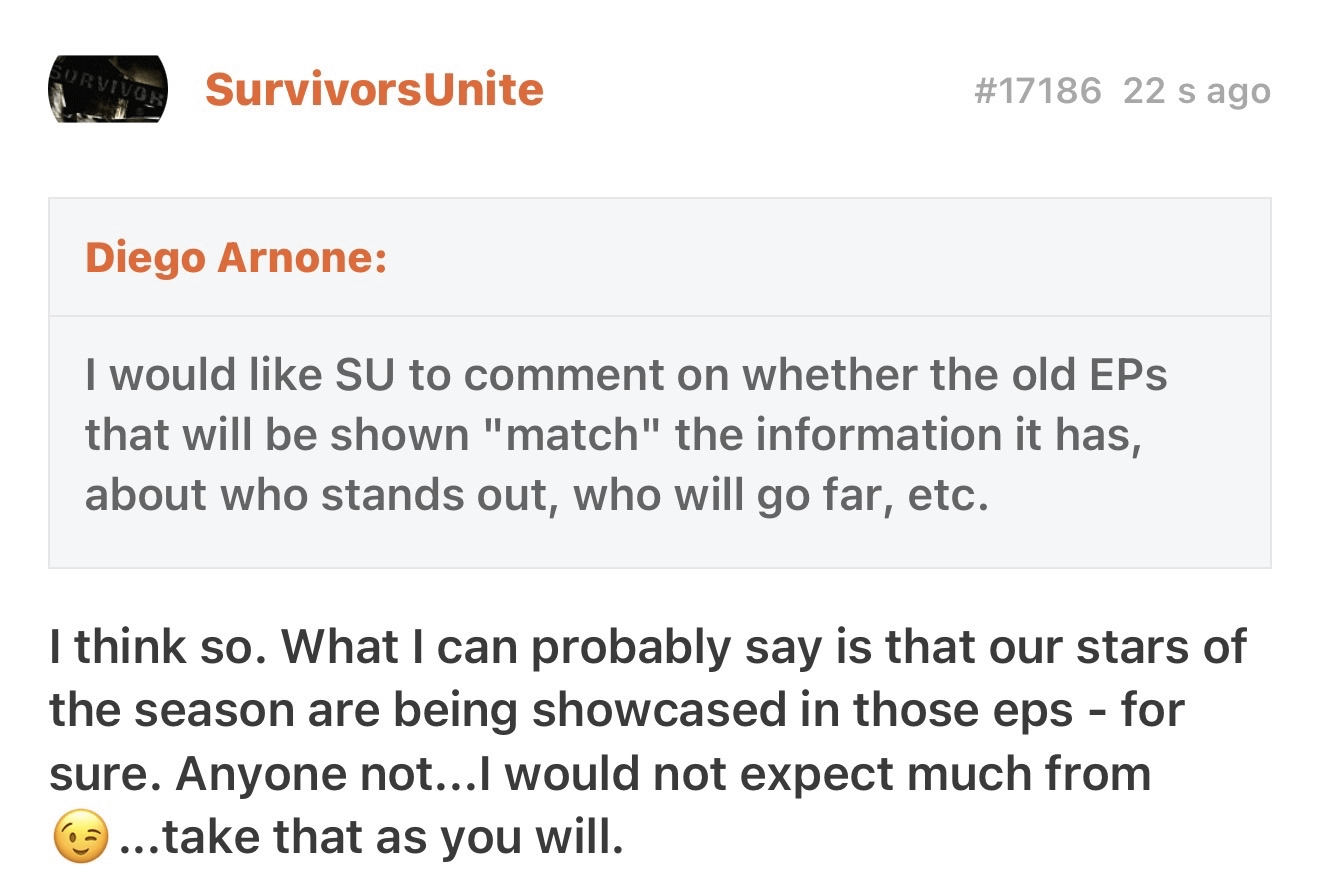The height and width of the screenshot is (879, 1320).
Task: Jump to Diego Arnone's original quoted post
Action: click(236, 258)
